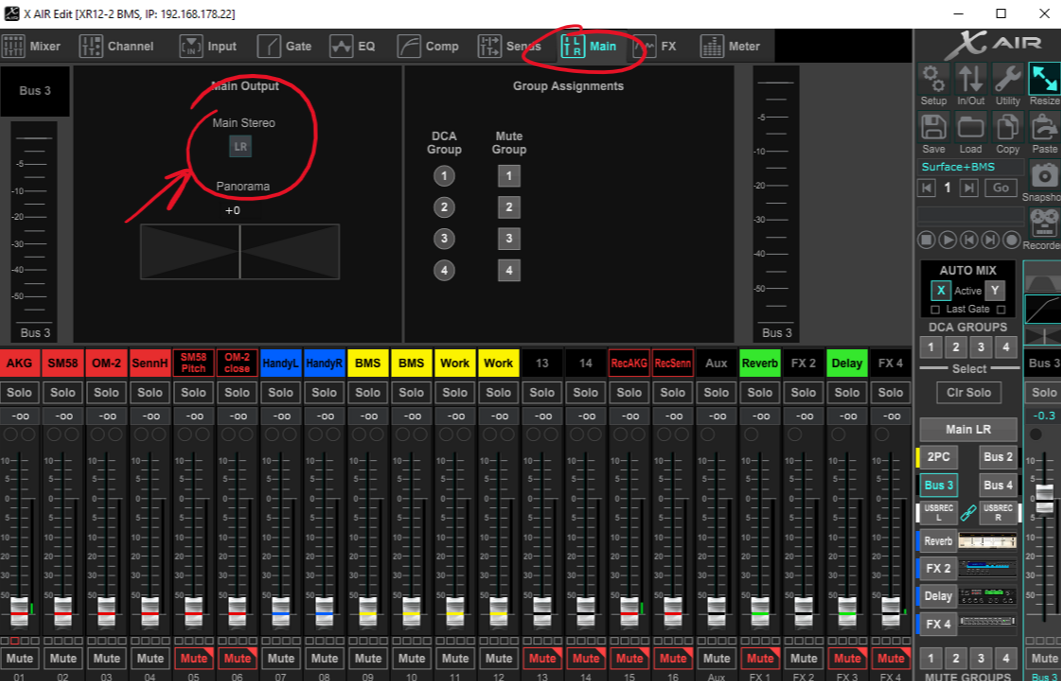Select the USBREC L bus
This screenshot has height=681, width=1061.
click(938, 512)
